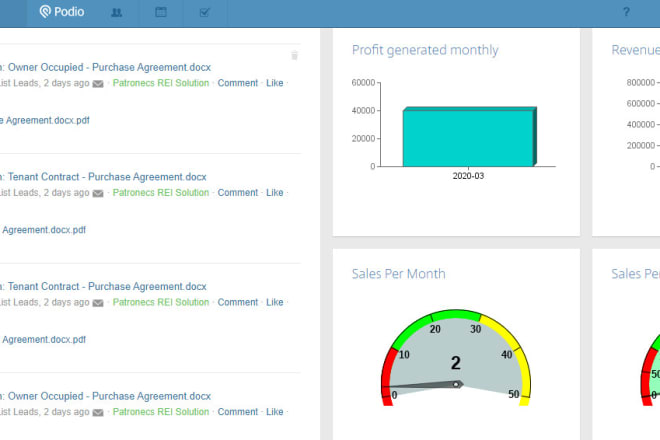
Task: Open the Agreement.docx.pdf attachment under the second Tenant Contract post
Action: click(x=44, y=339)
